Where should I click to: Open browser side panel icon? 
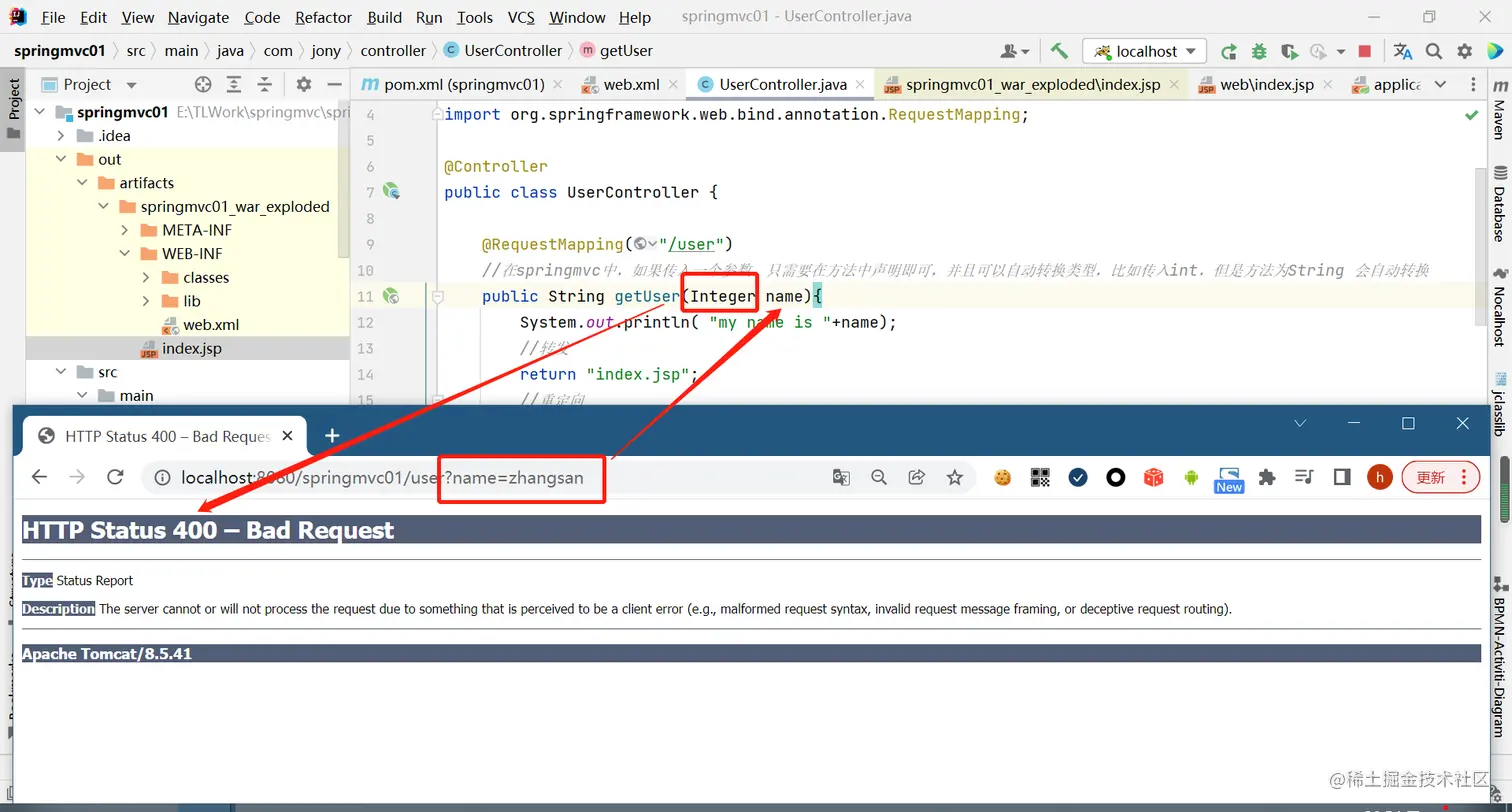coord(1342,477)
